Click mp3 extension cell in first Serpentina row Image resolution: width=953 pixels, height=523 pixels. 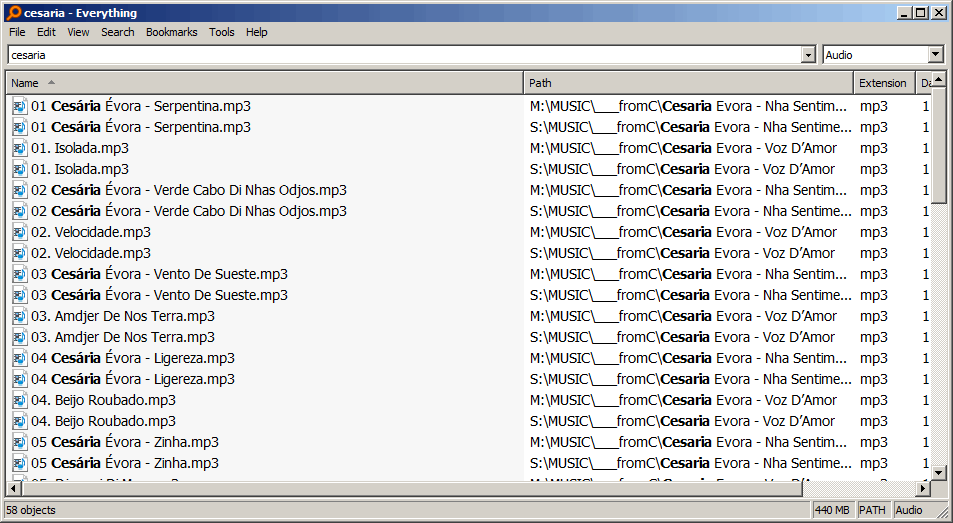tap(874, 106)
